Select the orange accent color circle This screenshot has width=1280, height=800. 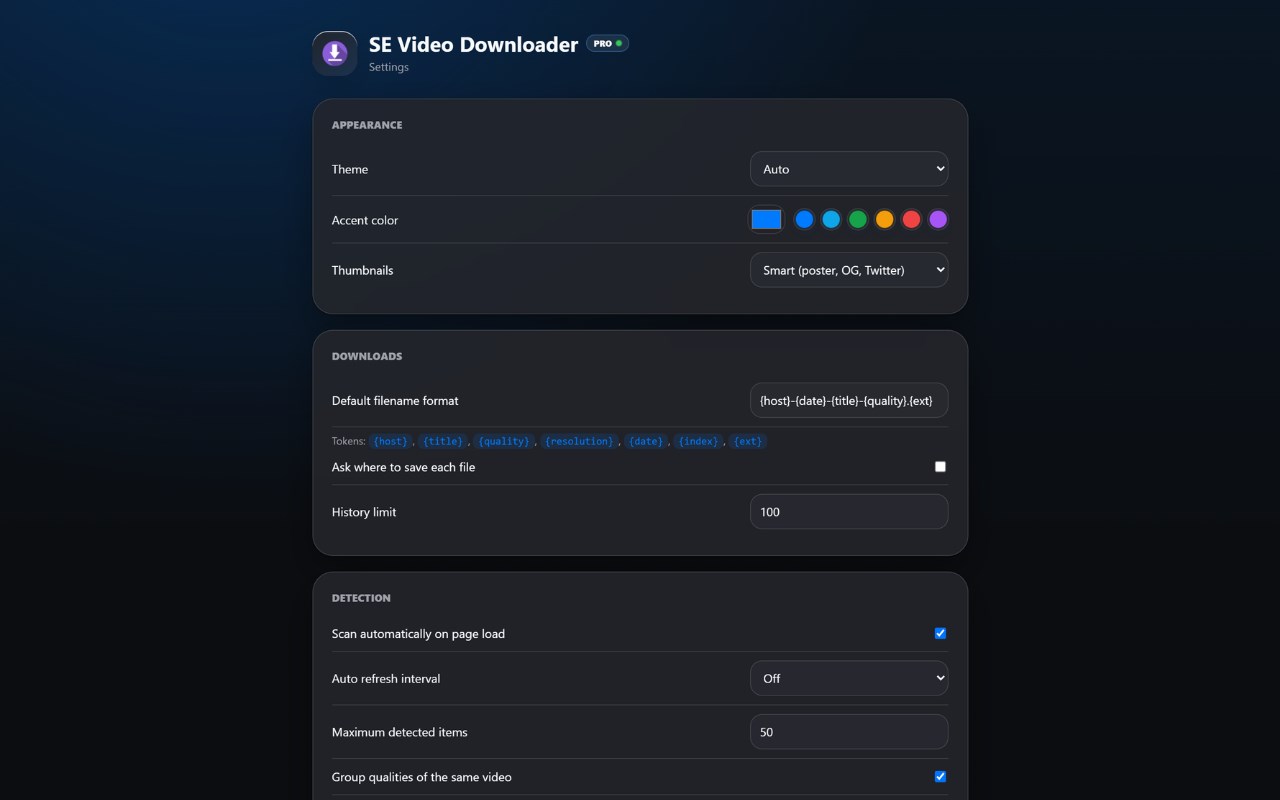pyautogui.click(x=884, y=220)
